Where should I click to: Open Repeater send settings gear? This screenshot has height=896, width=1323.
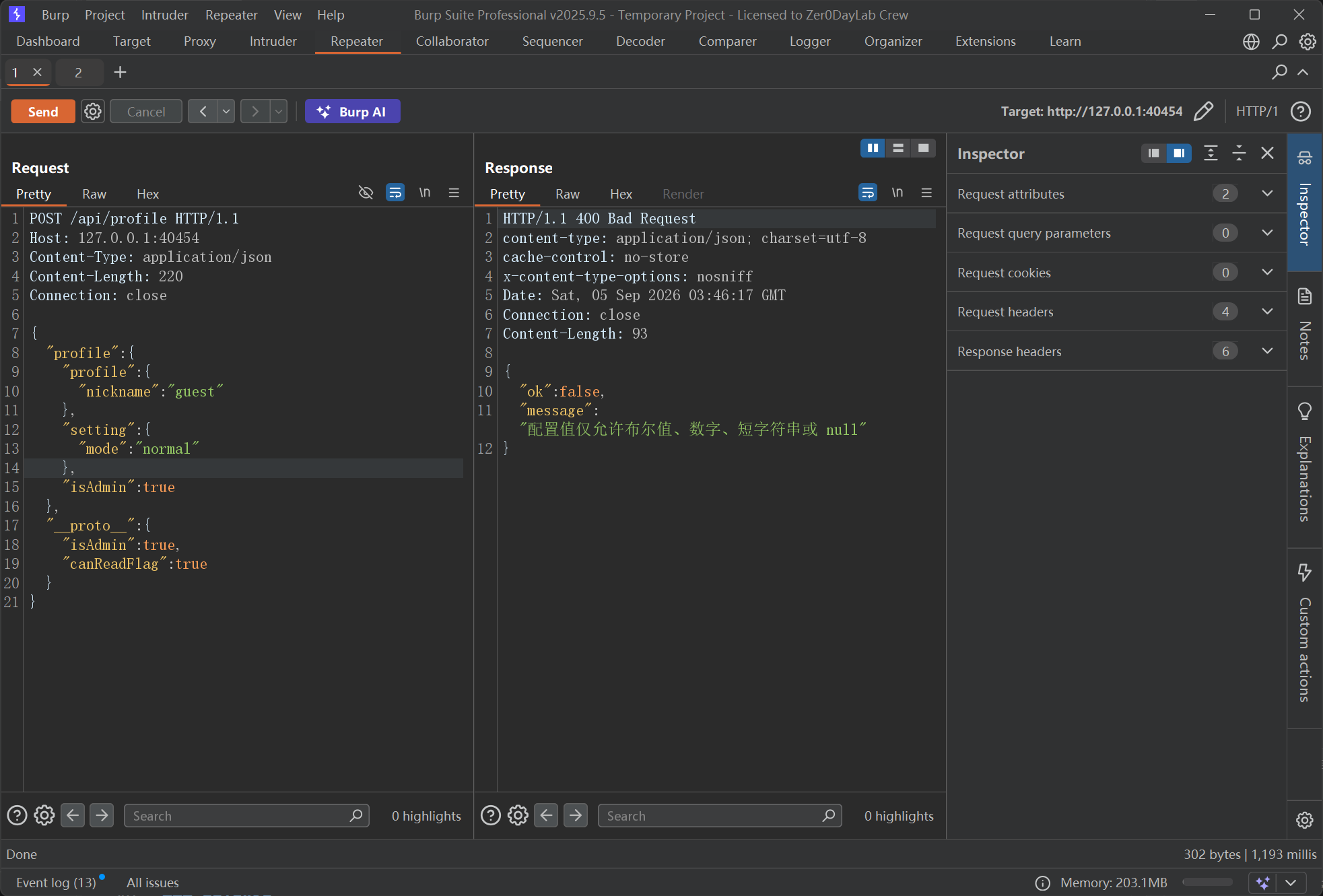click(93, 111)
